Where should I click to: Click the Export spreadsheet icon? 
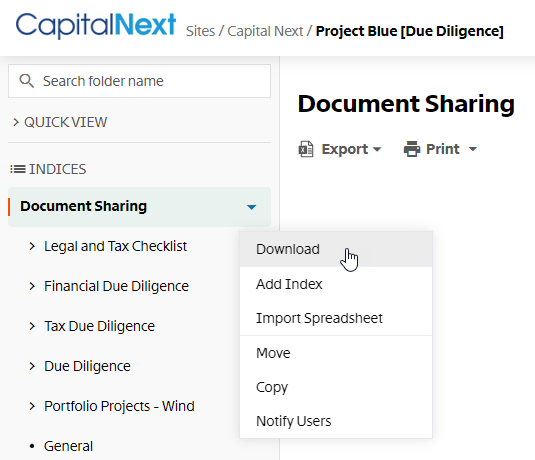(x=306, y=149)
